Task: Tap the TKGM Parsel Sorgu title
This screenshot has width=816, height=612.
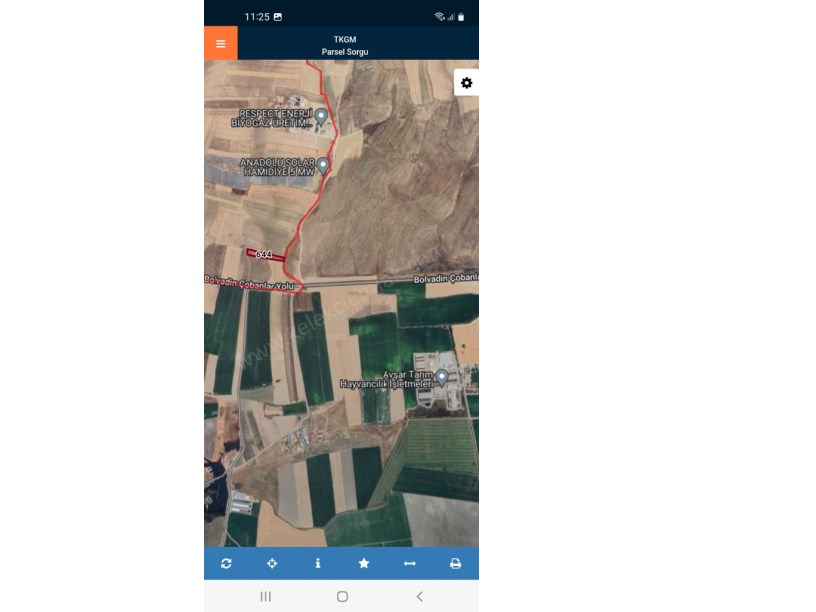Action: point(345,45)
